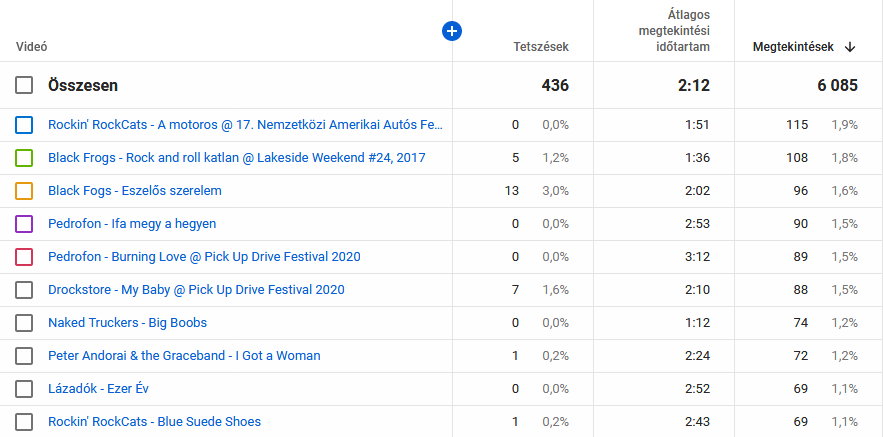Screen dimensions: 883x437
Task: Select the checkbox for Naked Truckers video
Action: click(x=25, y=323)
